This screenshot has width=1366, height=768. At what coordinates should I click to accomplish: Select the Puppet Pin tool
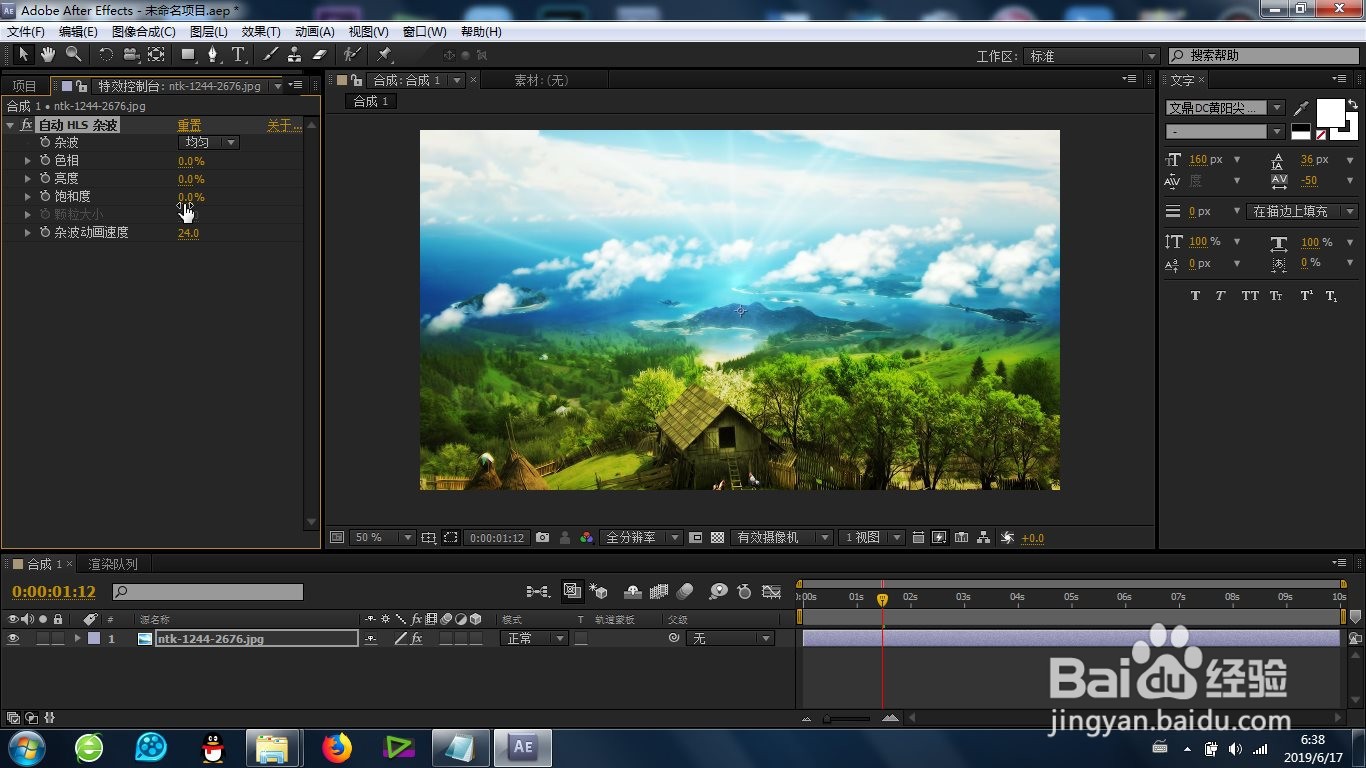[385, 55]
